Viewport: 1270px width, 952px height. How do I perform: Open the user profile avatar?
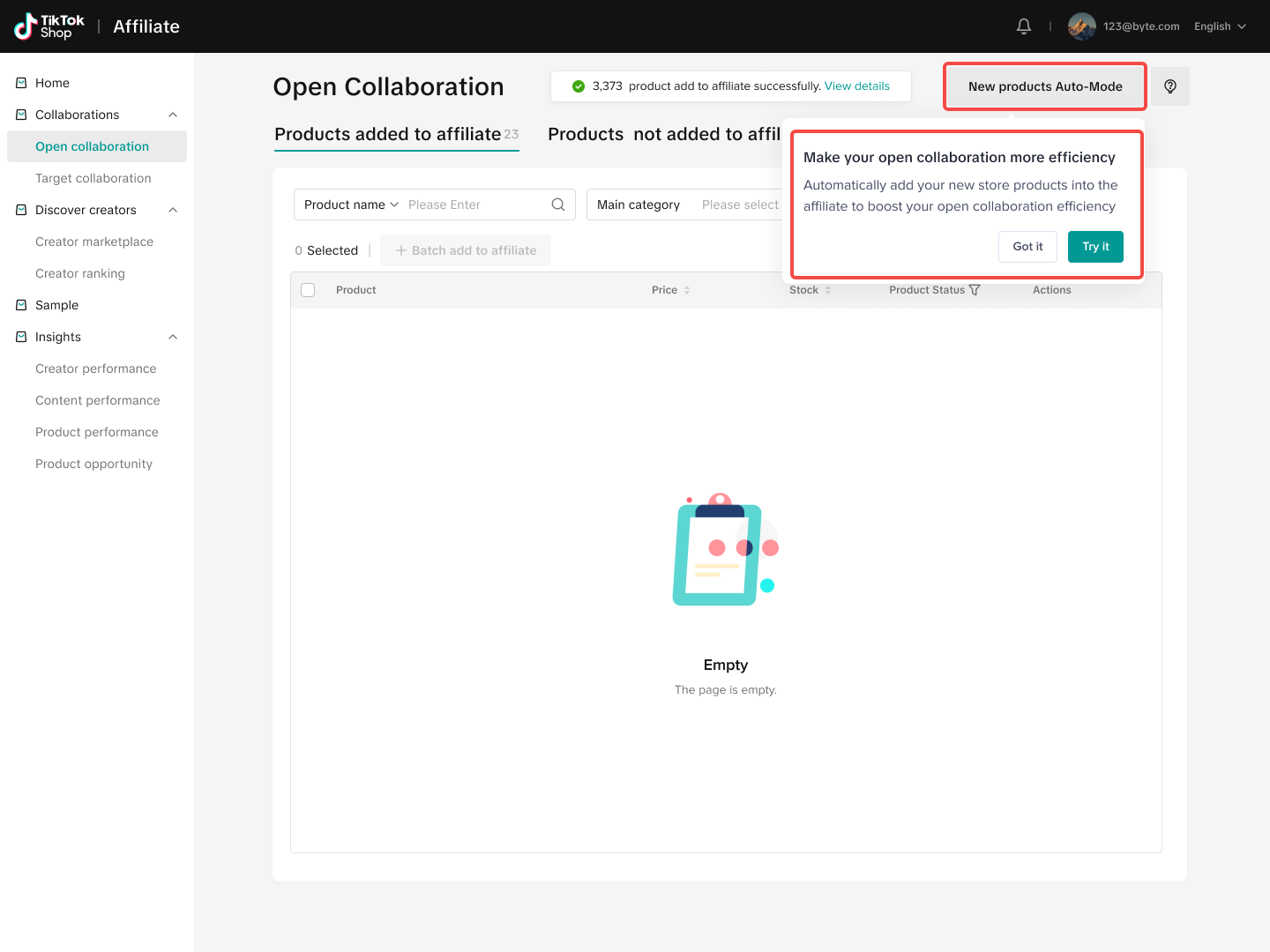(x=1081, y=26)
